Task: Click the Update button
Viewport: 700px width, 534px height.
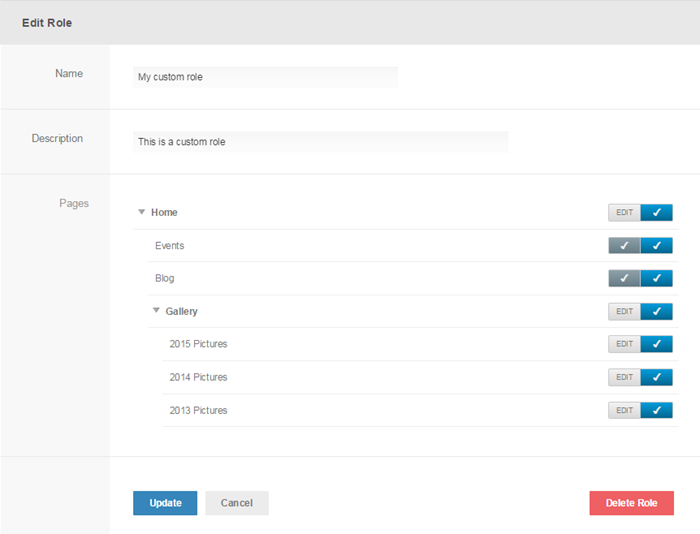Action: (165, 503)
